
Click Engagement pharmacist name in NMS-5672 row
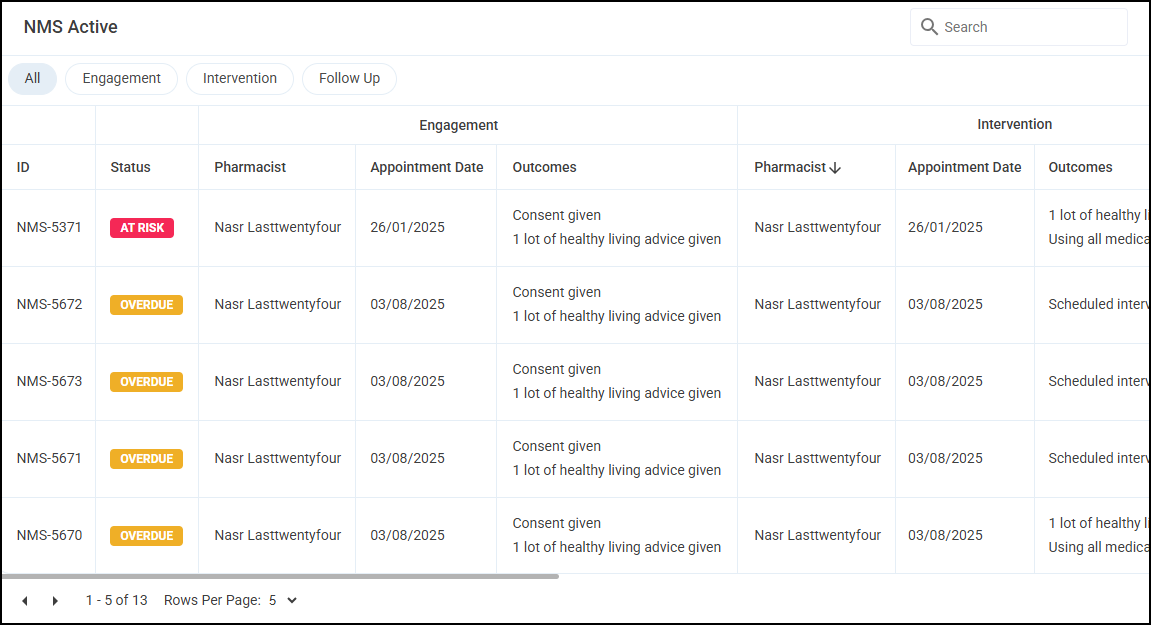(277, 305)
